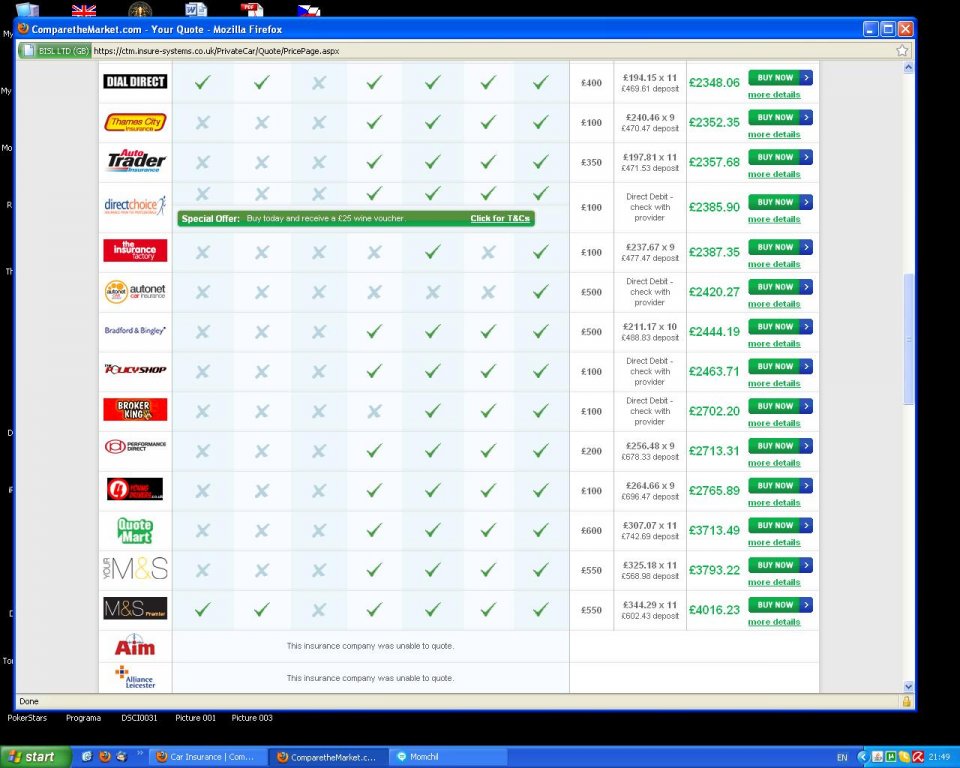960x768 pixels.
Task: Open the UK flag desktop icon
Action: coord(84,10)
